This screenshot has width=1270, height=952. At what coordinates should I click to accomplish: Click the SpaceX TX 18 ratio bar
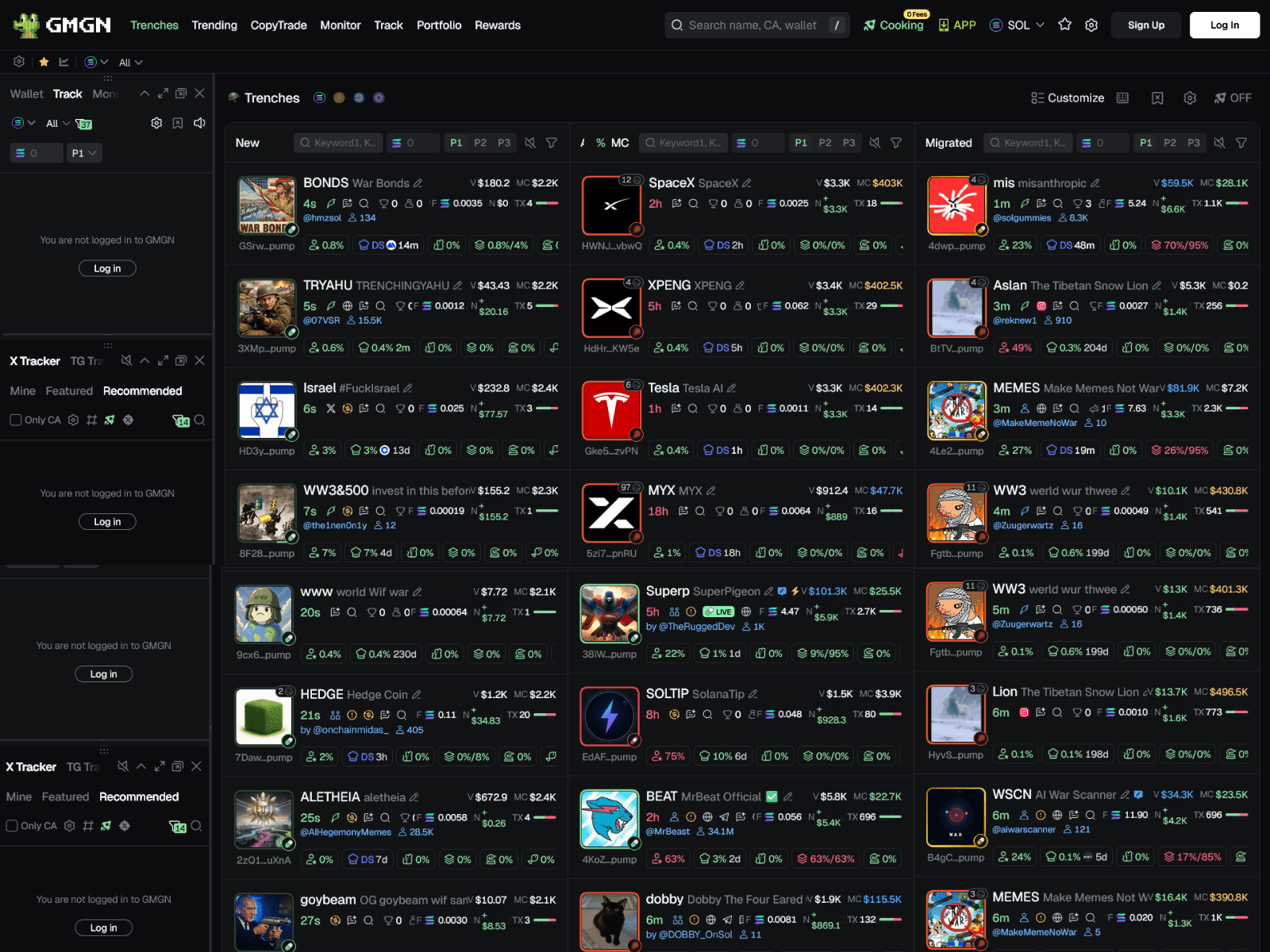point(891,204)
